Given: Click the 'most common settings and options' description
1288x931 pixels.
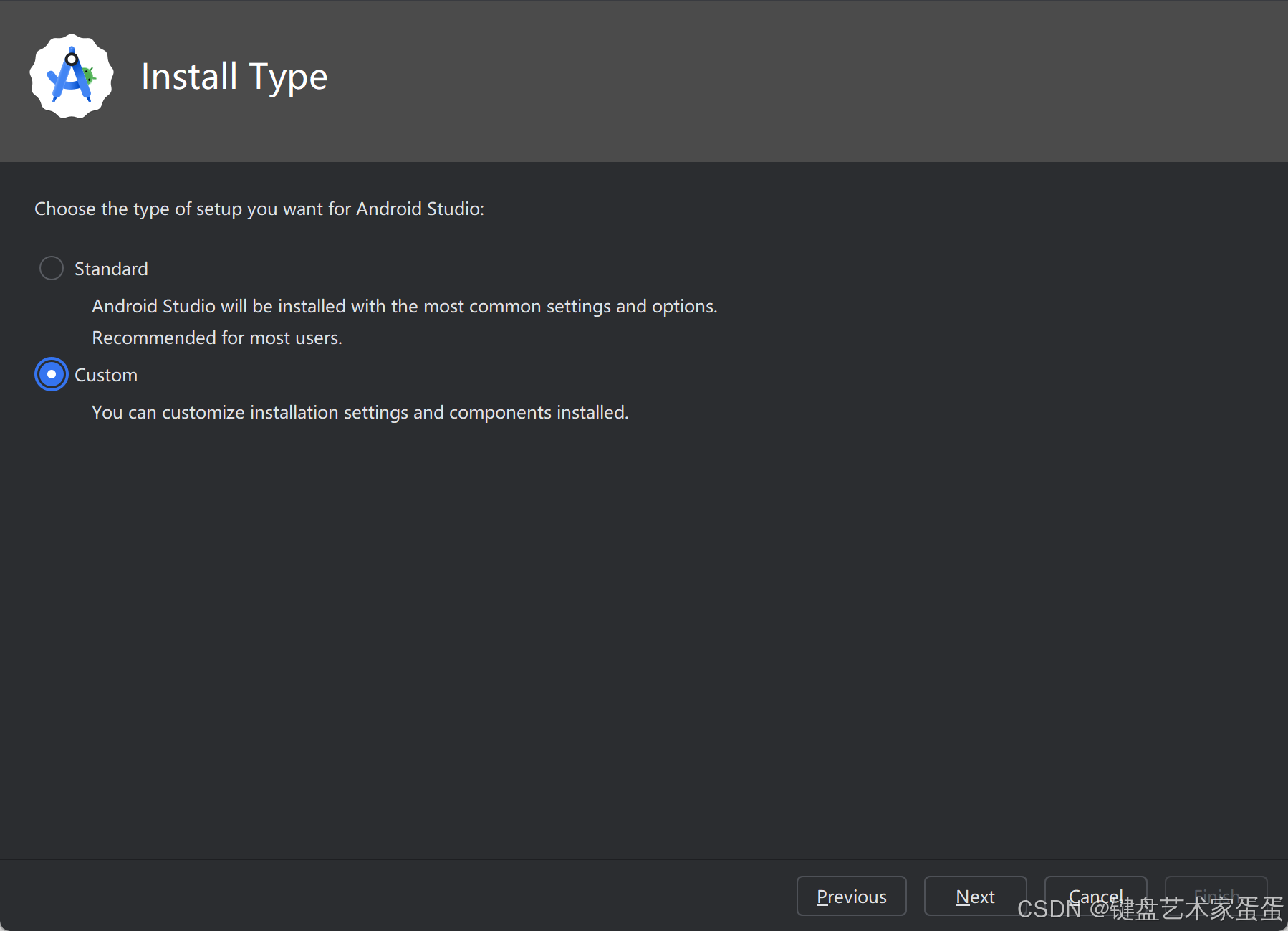Looking at the screenshot, I should (405, 306).
